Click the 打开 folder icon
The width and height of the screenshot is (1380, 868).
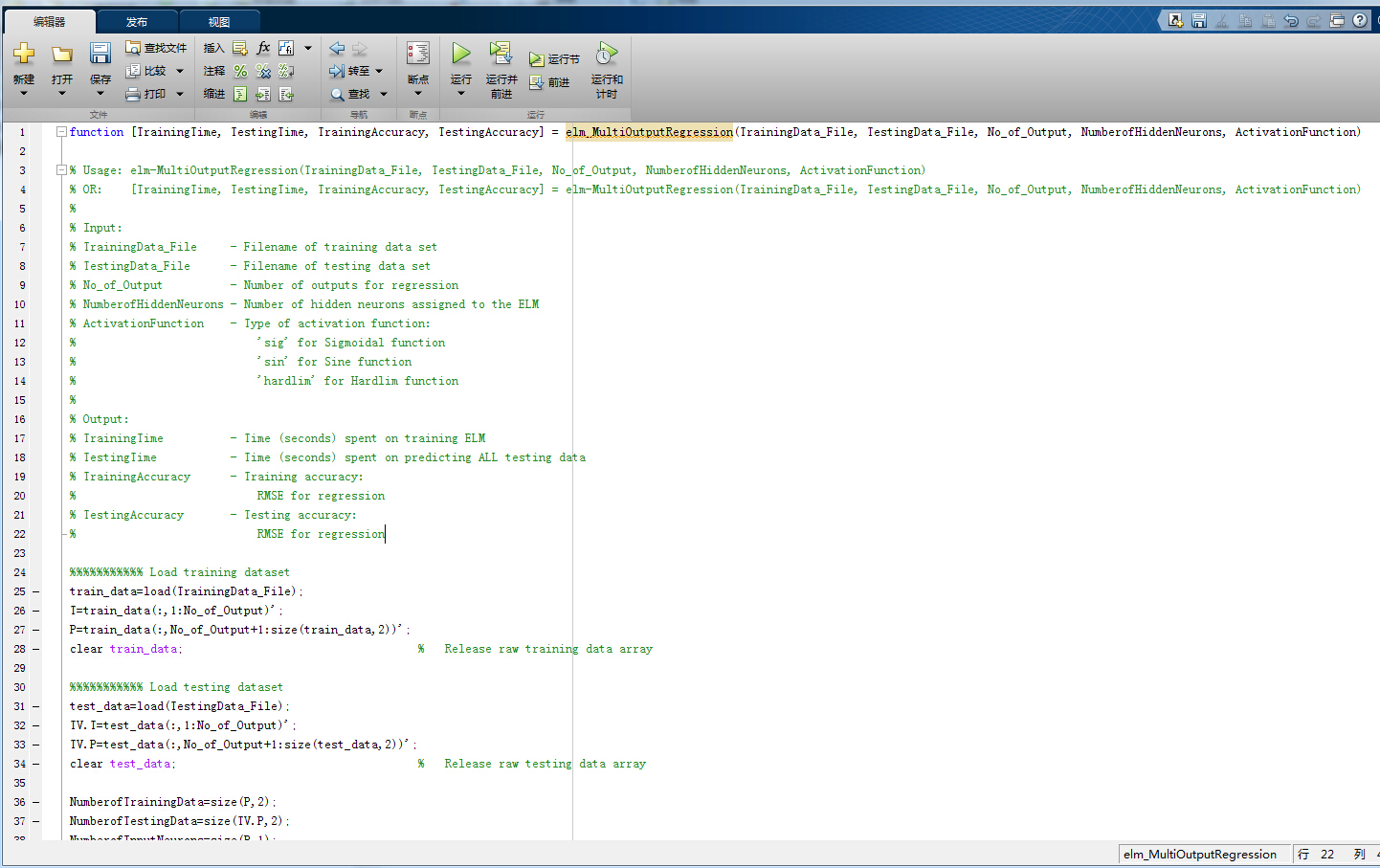tap(62, 54)
